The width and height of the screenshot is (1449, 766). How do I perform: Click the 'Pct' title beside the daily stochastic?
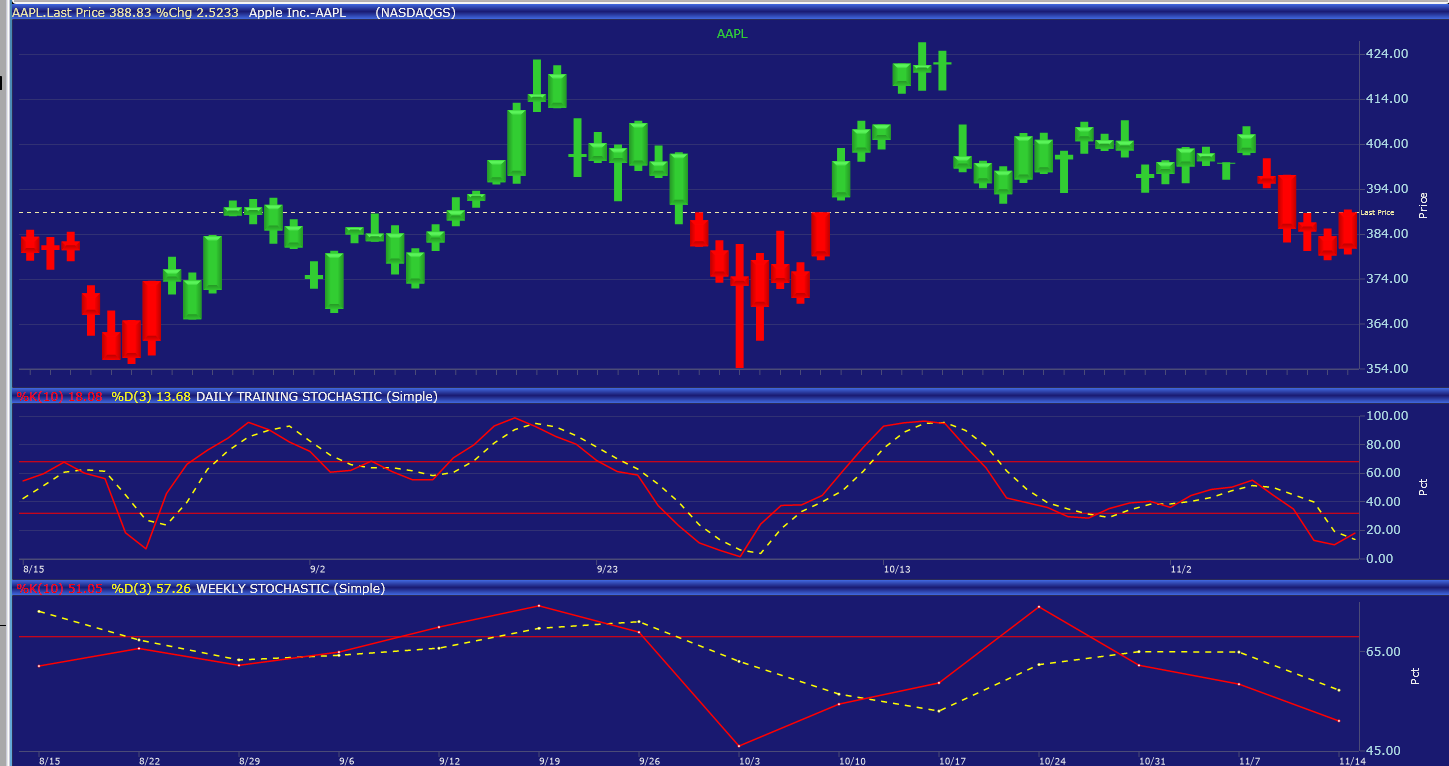(1424, 487)
